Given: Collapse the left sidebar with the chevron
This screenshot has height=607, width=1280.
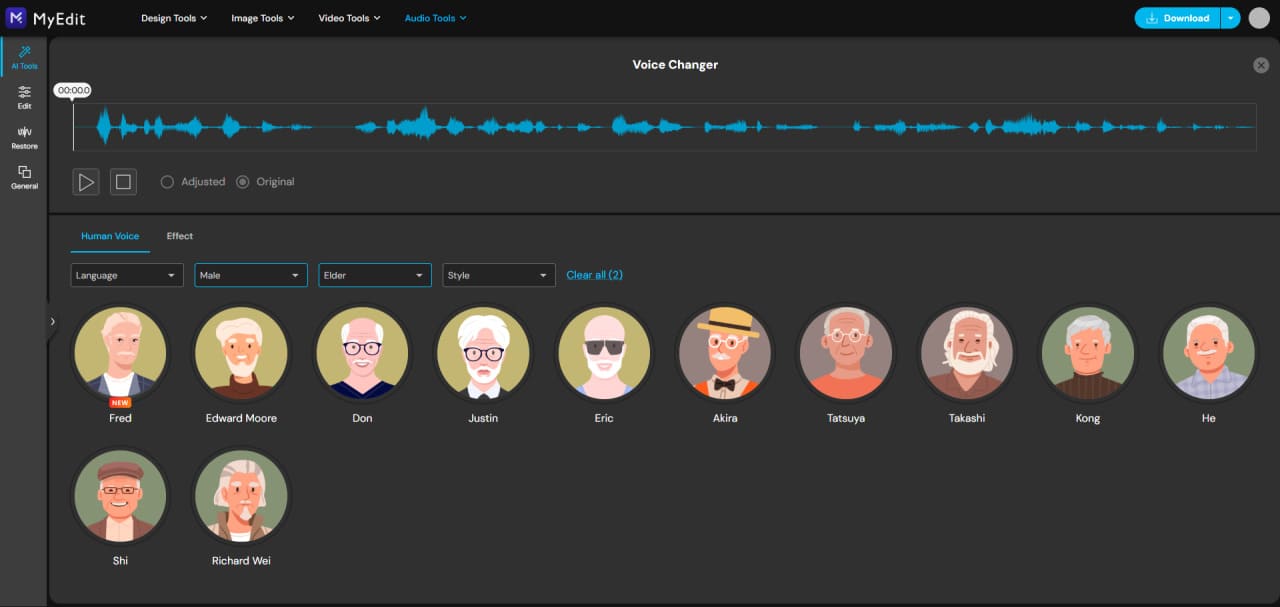Looking at the screenshot, I should (52, 321).
